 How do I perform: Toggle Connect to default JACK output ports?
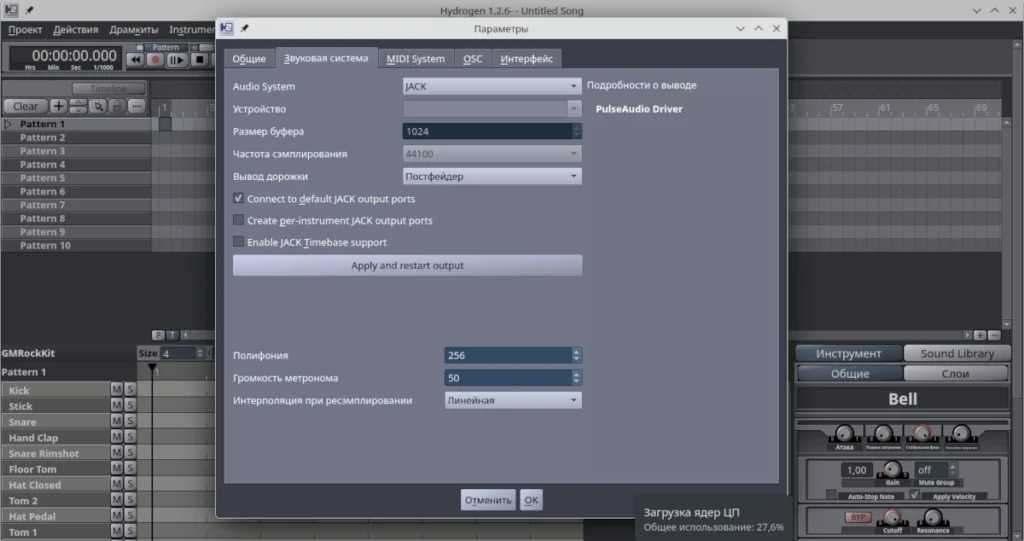click(x=238, y=198)
